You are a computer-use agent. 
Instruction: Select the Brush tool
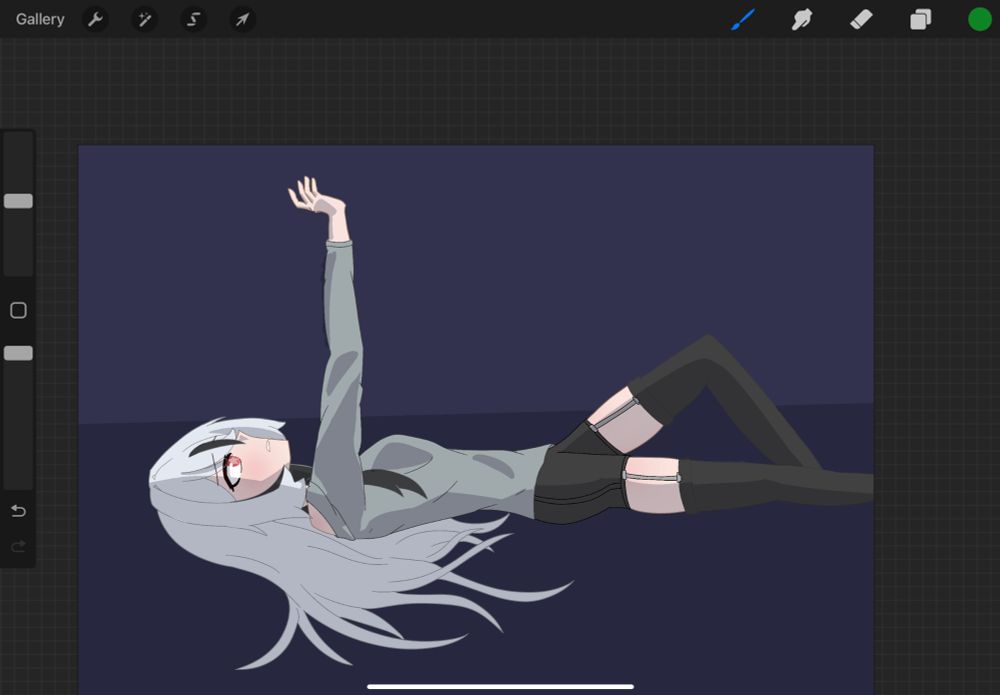pyautogui.click(x=743, y=19)
